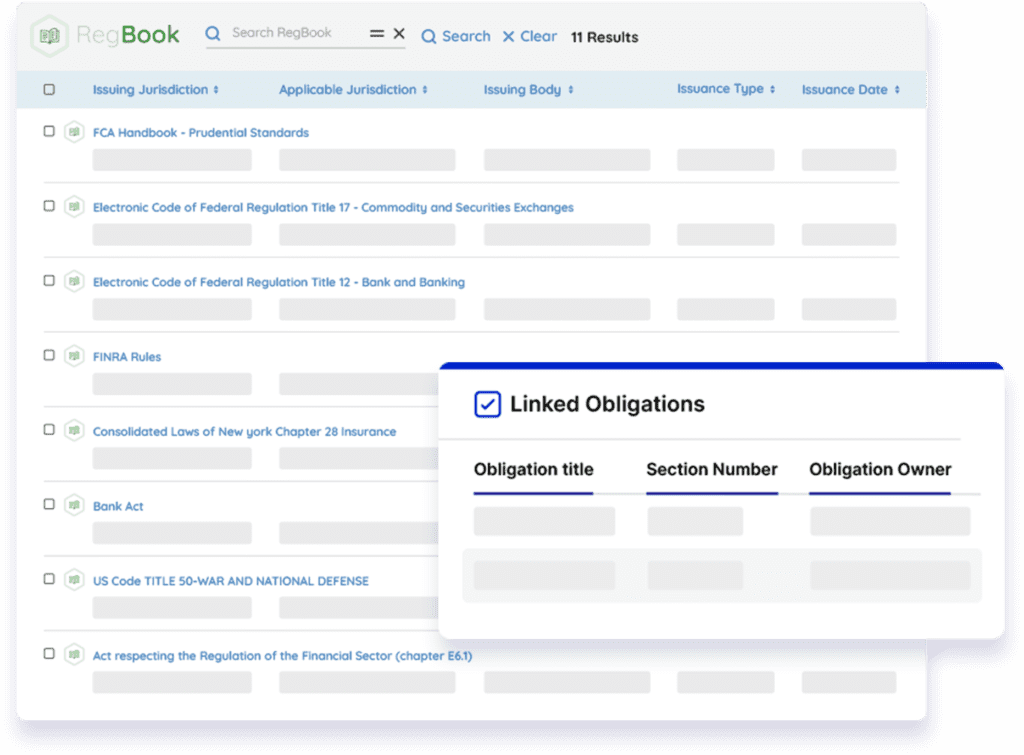Untick the Linked Obligations checkbox
Image resolution: width=1024 pixels, height=755 pixels.
tap(488, 404)
